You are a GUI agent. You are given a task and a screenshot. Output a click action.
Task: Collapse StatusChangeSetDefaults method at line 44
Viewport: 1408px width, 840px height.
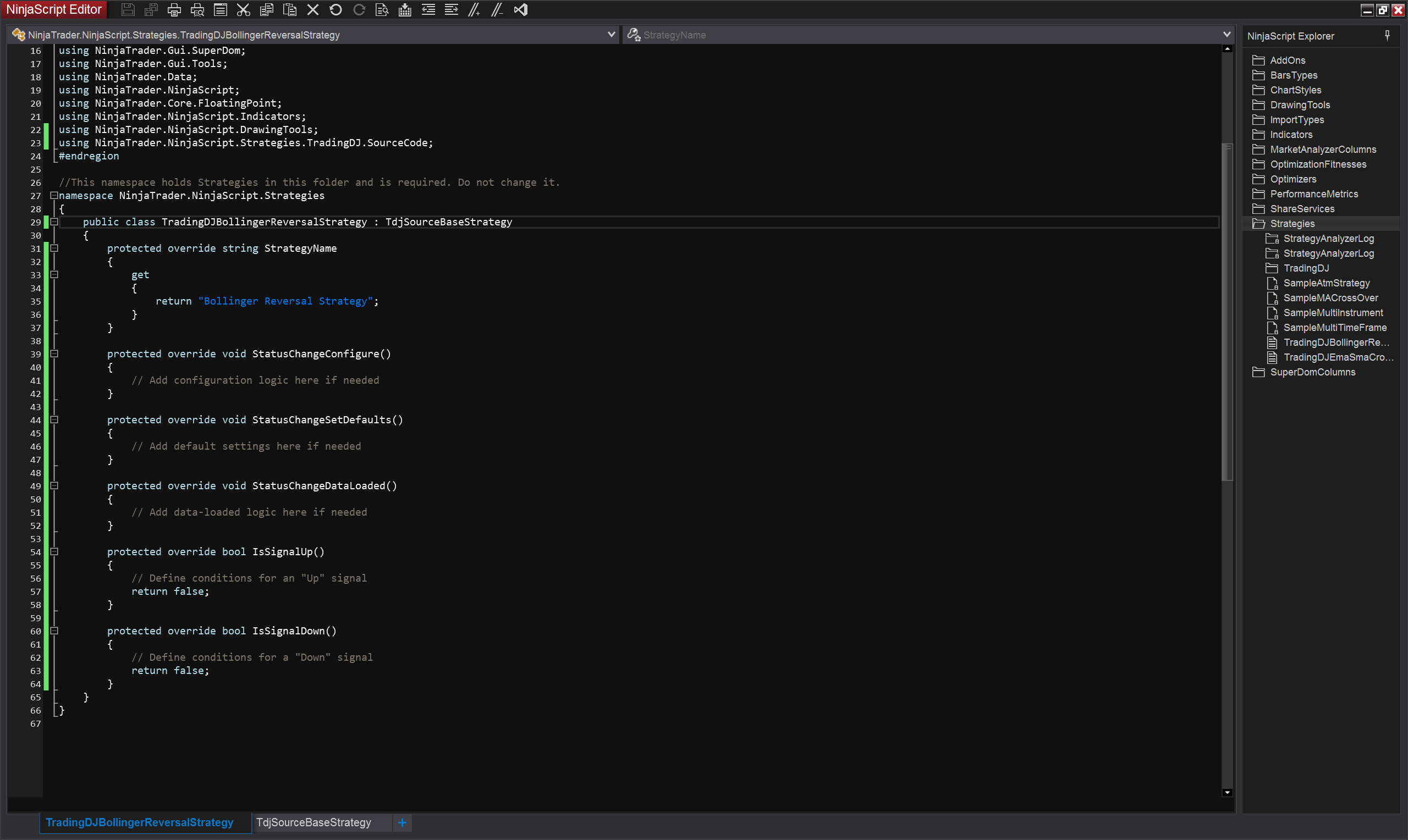click(x=54, y=419)
